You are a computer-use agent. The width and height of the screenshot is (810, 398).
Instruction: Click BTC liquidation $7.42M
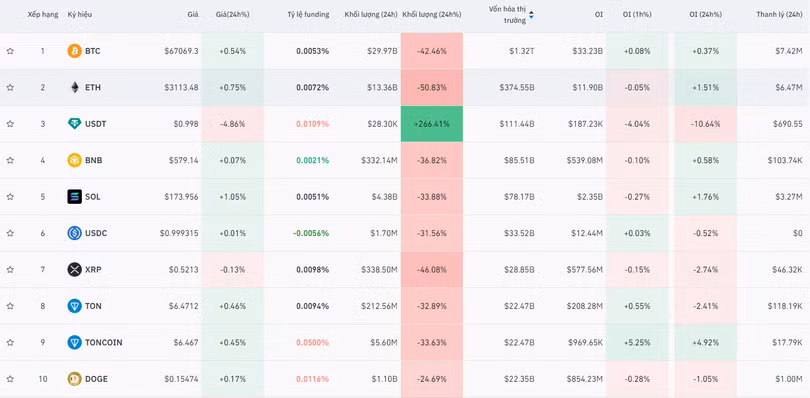(x=789, y=51)
